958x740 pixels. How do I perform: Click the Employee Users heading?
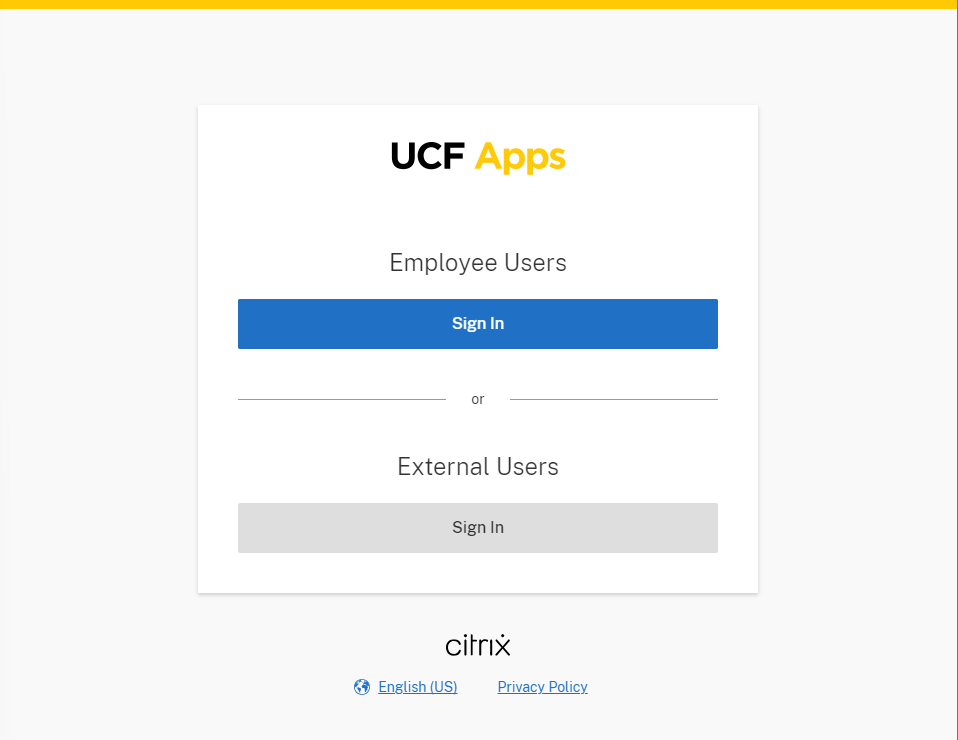pyautogui.click(x=478, y=263)
